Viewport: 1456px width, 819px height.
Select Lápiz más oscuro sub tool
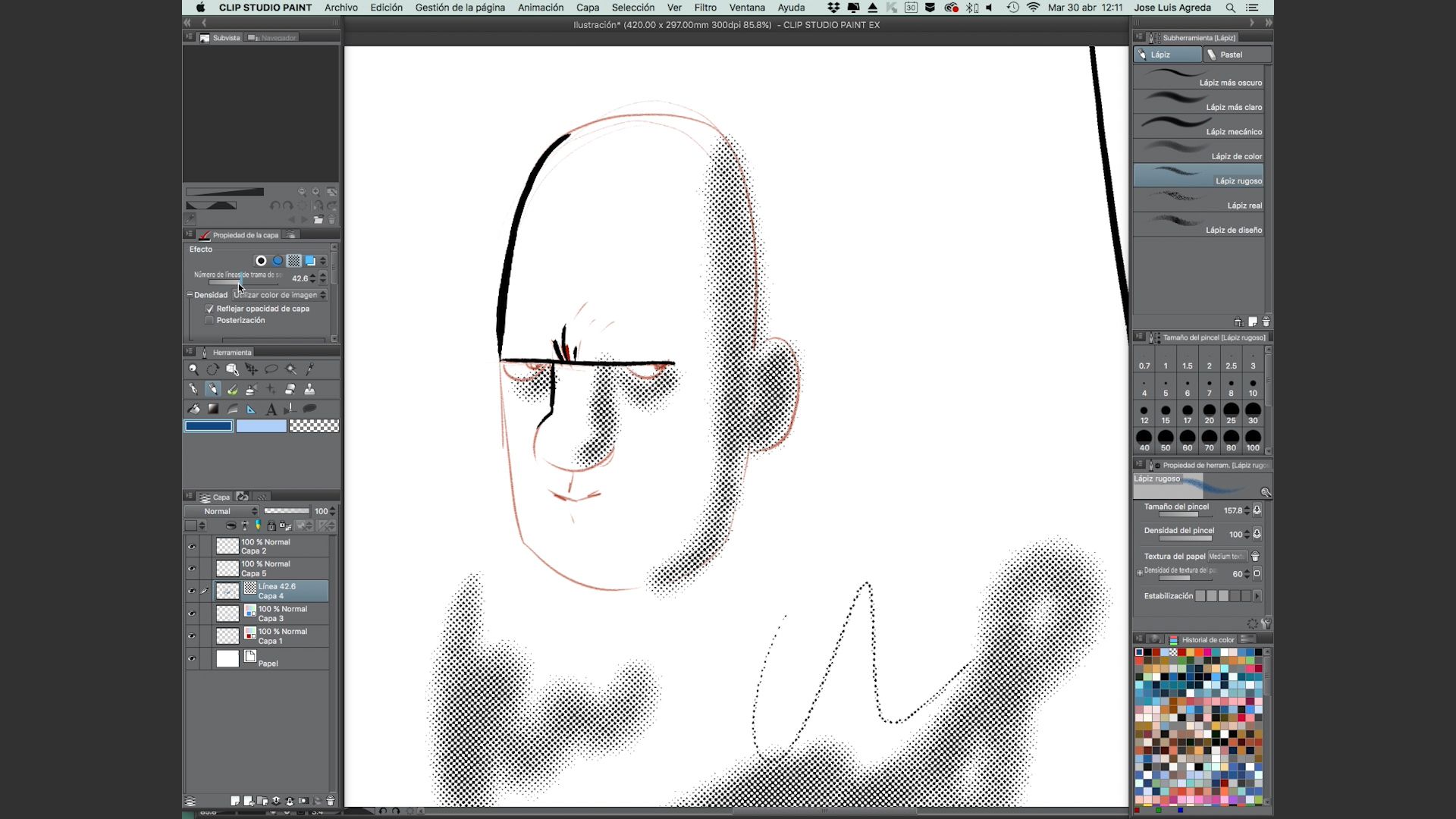[x=1199, y=78]
